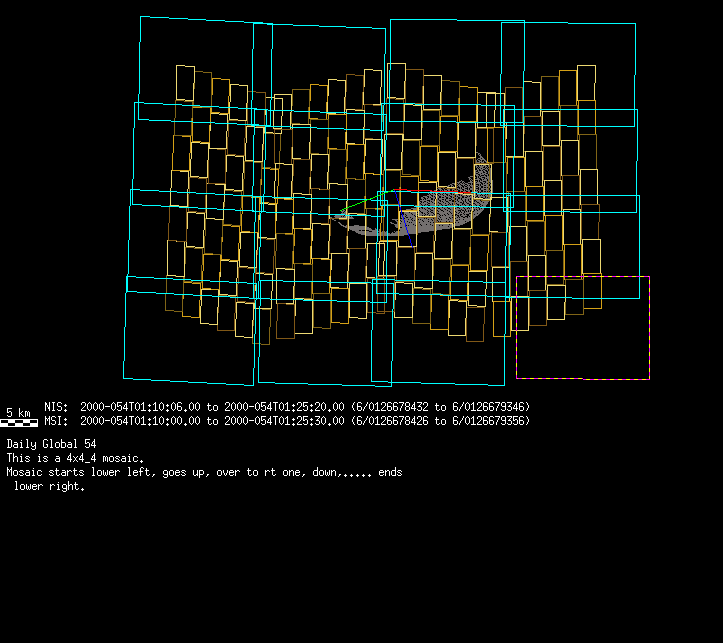Click the "Mosaic starts lower left" description line
This screenshot has height=643, width=723.
pyautogui.click(x=204, y=472)
